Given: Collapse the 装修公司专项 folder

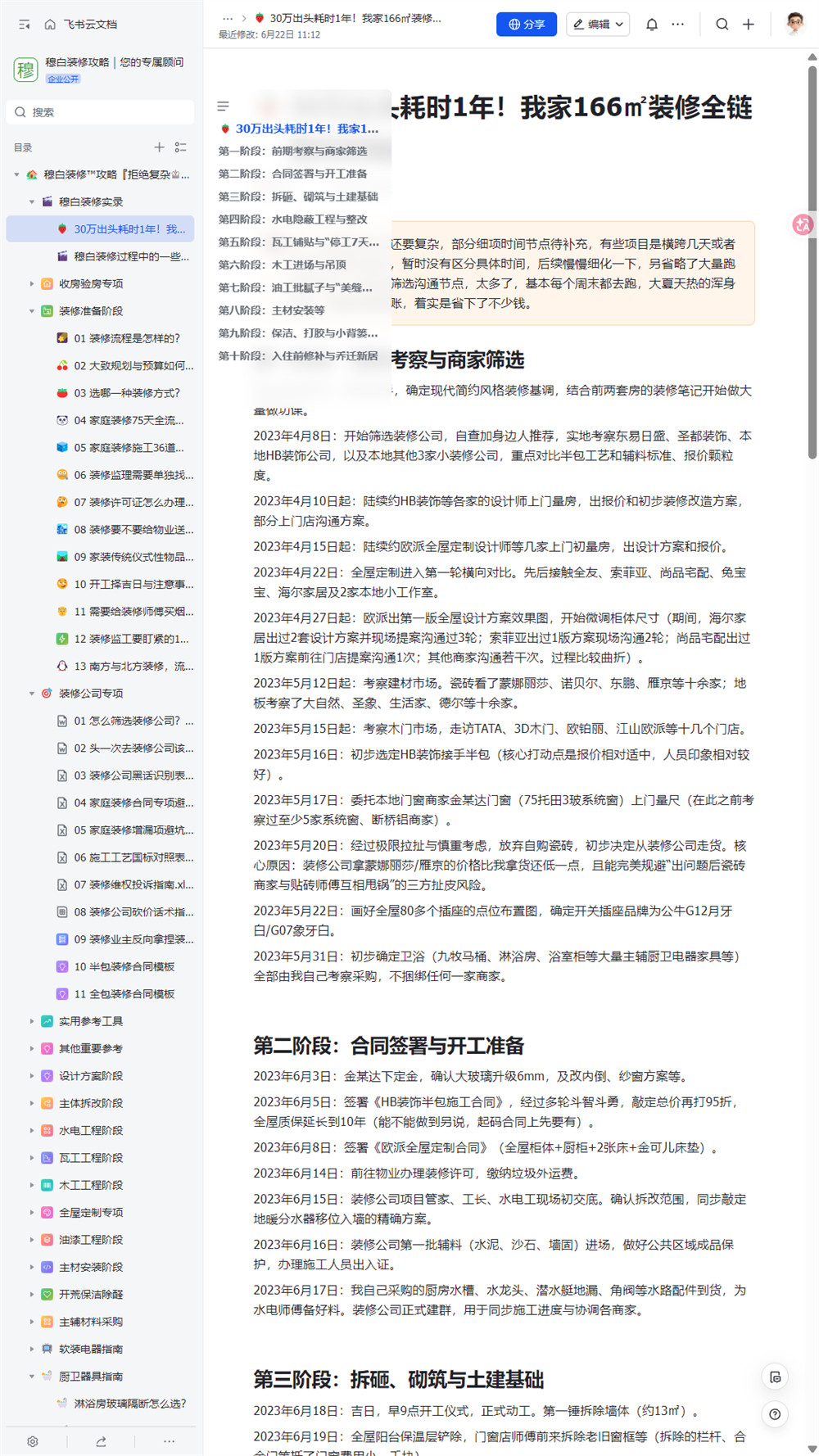Looking at the screenshot, I should [32, 694].
